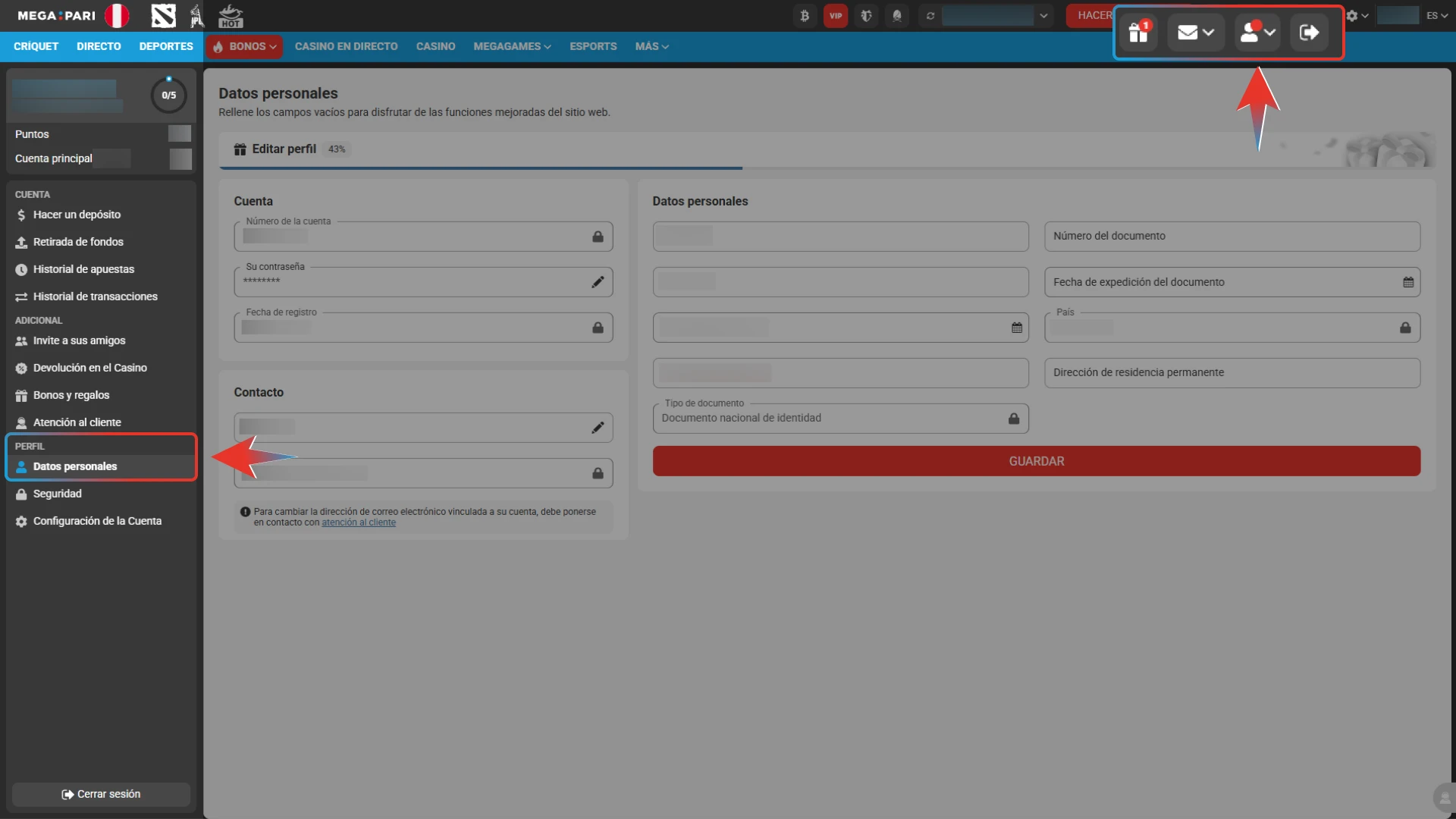1456x819 pixels.
Task: Select the Dota 2 icon in the header
Action: point(163,15)
